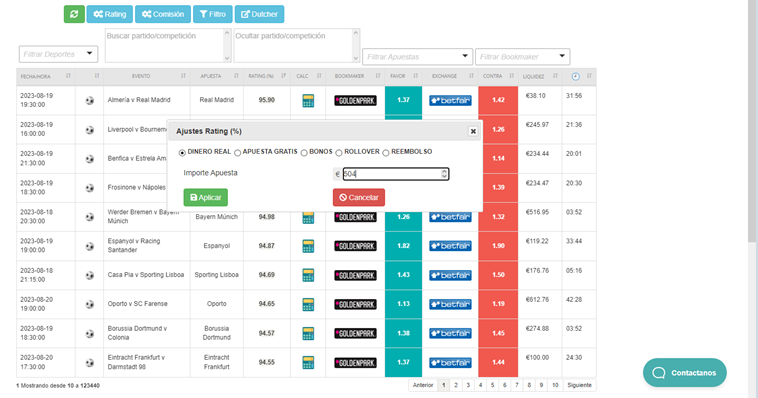The width and height of the screenshot is (758, 398).
Task: Select the ROLLOVER radio option
Action: click(339, 153)
